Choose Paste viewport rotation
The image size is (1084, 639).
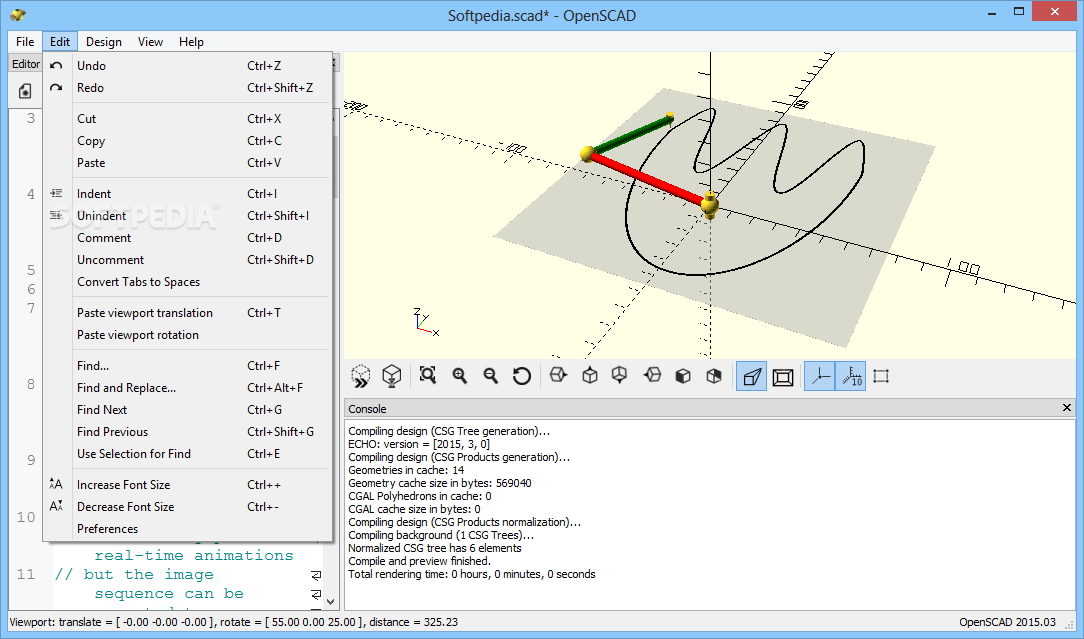pyautogui.click(x=187, y=335)
